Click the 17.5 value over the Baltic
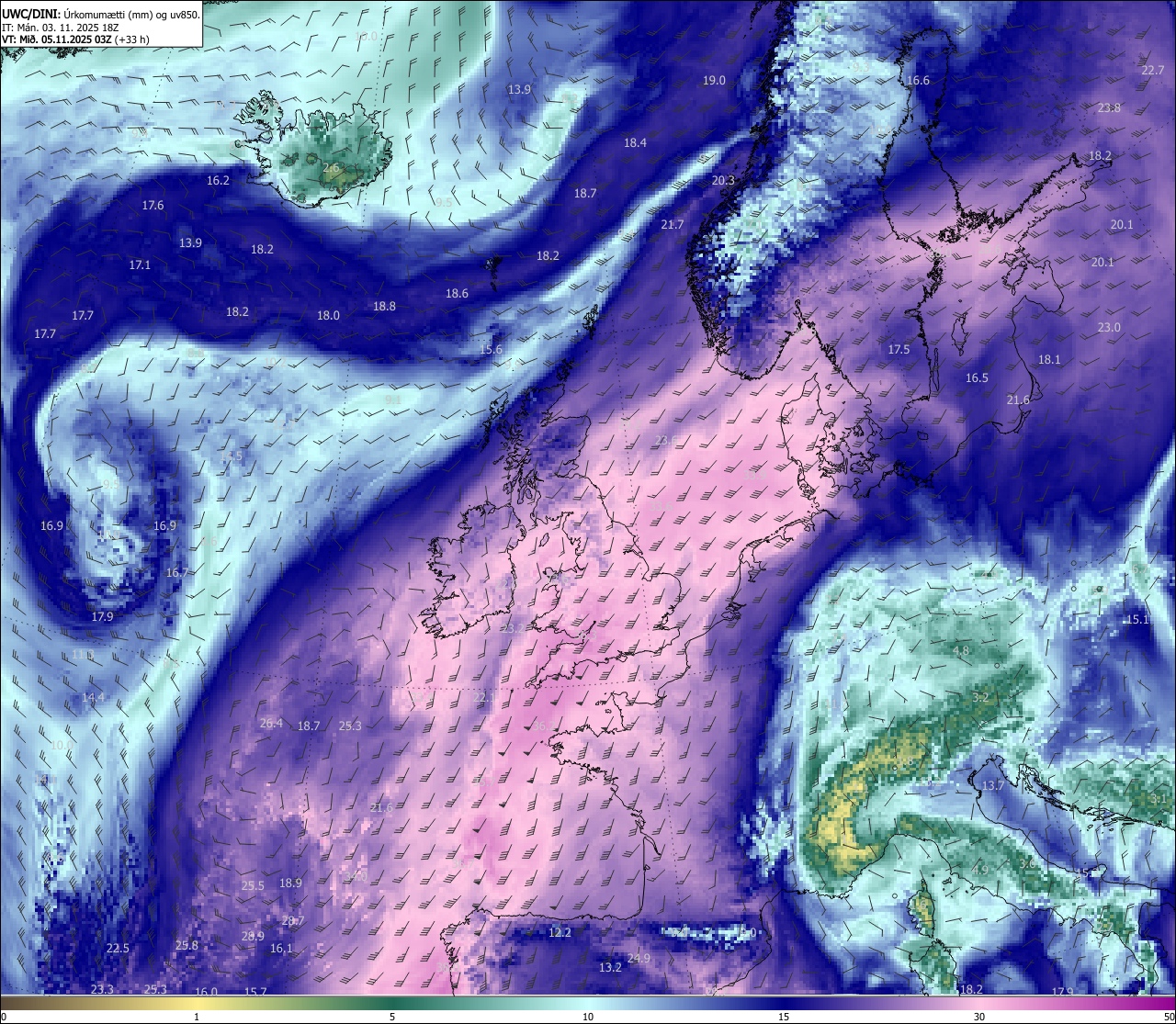Image resolution: width=1176 pixels, height=1024 pixels. point(898,350)
